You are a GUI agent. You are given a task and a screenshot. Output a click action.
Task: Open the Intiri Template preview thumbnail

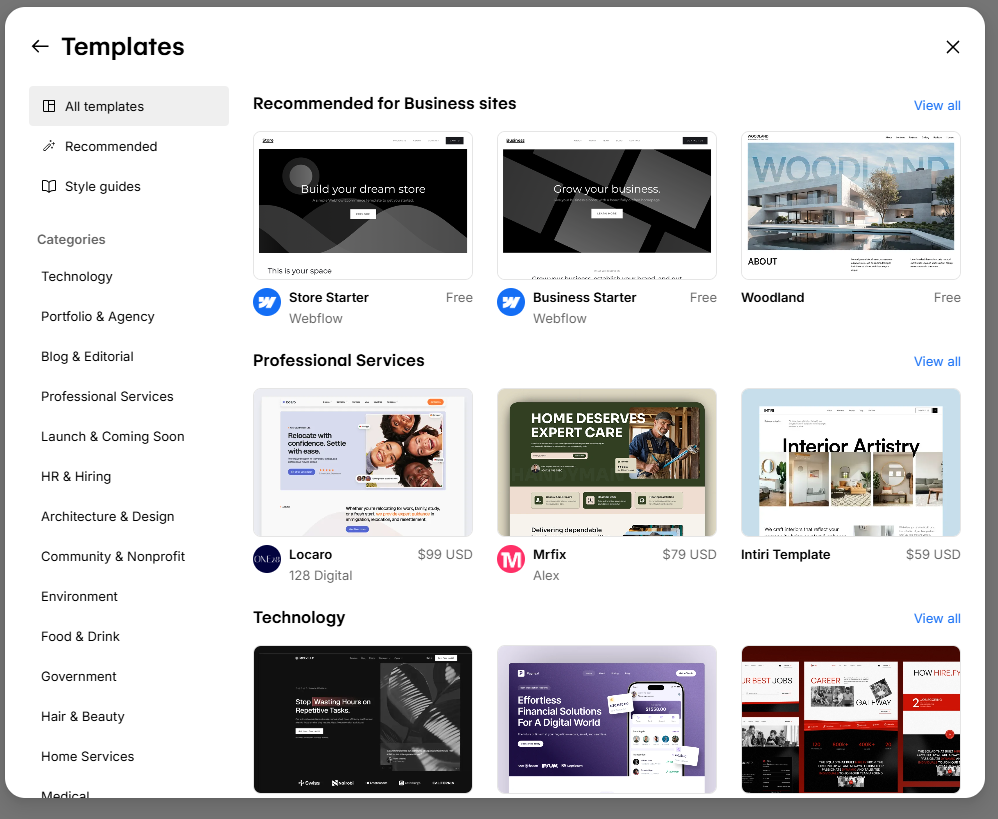pyautogui.click(x=850, y=462)
